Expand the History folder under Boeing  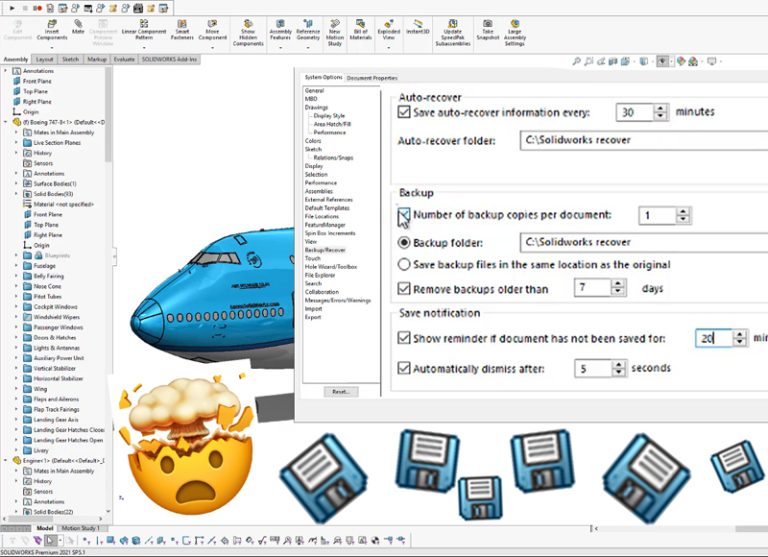16,153
